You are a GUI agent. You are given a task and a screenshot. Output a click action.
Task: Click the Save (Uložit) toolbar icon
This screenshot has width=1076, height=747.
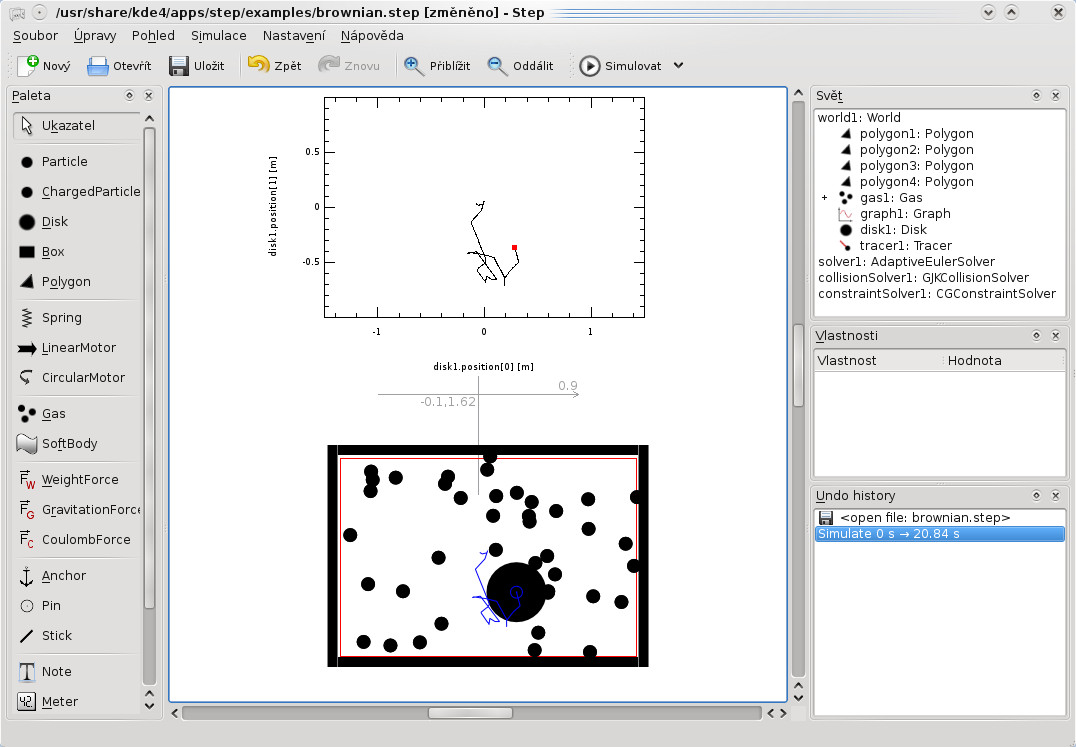[179, 66]
